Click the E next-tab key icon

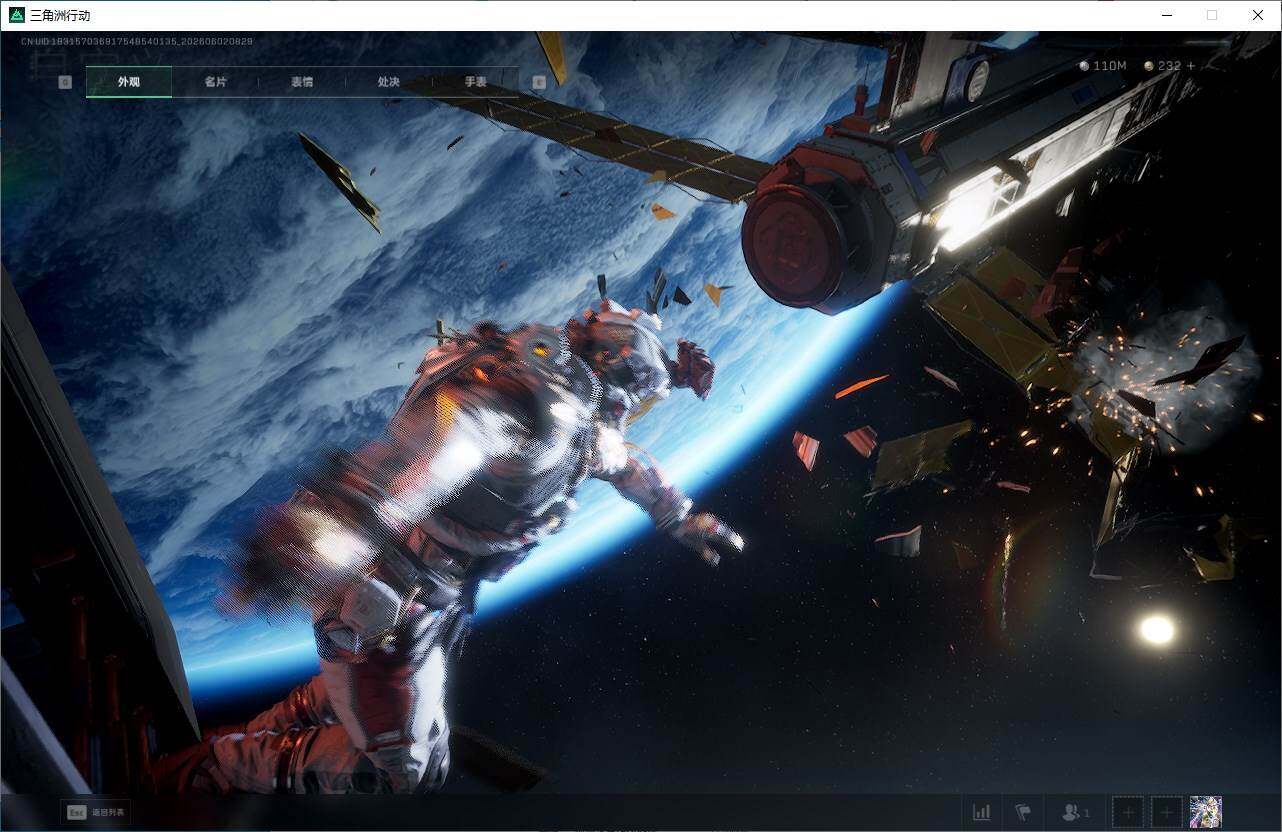click(539, 82)
